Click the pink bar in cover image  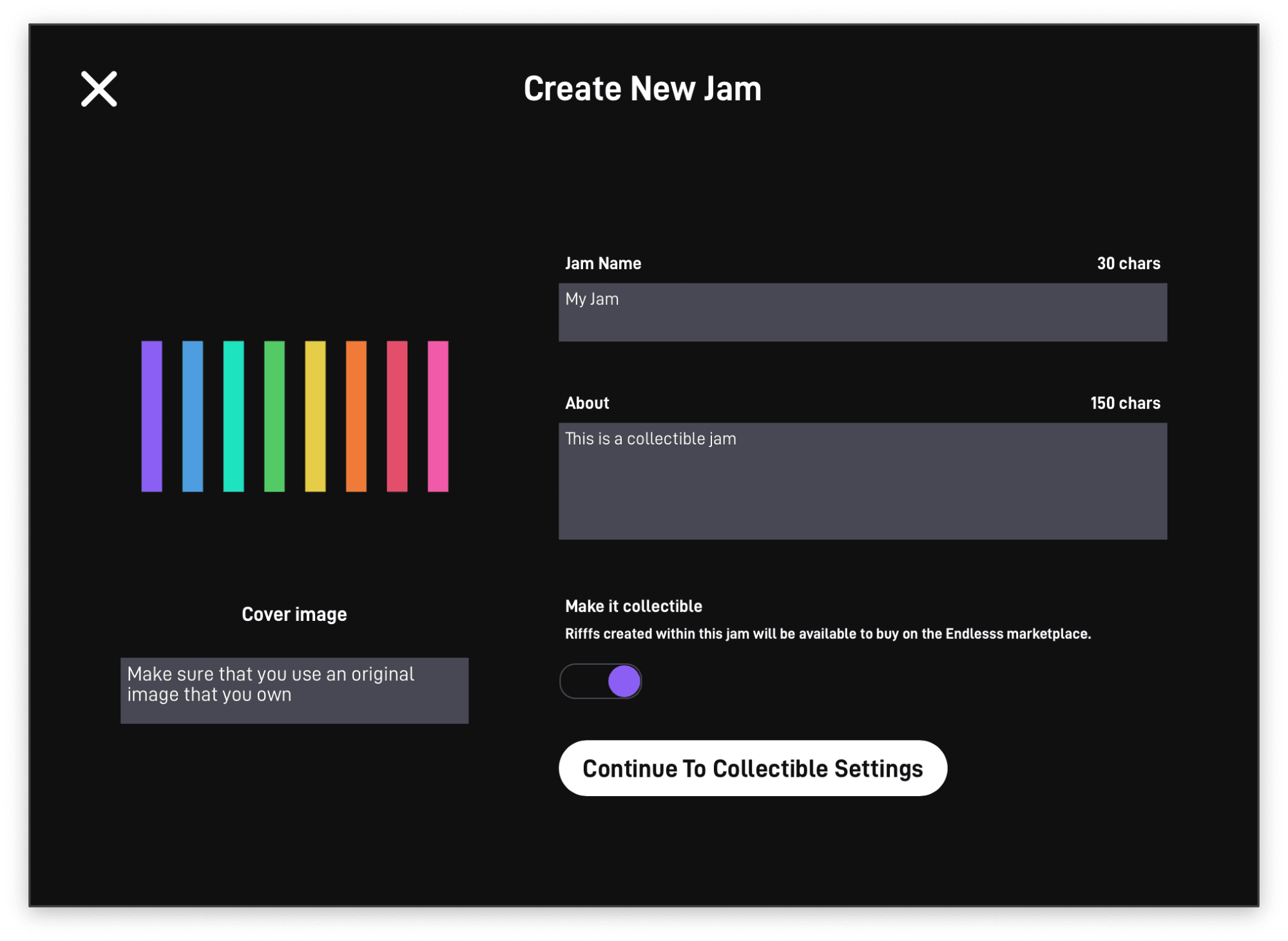click(x=438, y=417)
